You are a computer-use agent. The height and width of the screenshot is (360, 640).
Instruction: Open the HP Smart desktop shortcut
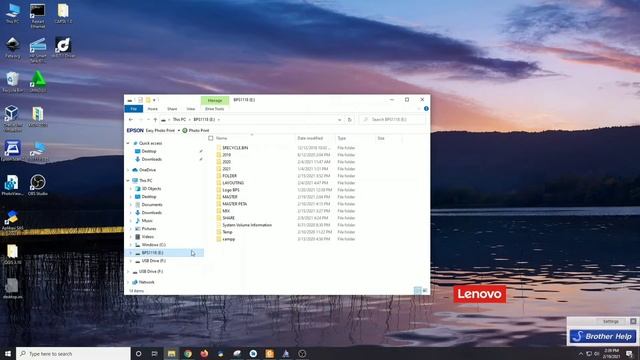pyautogui.click(x=38, y=50)
